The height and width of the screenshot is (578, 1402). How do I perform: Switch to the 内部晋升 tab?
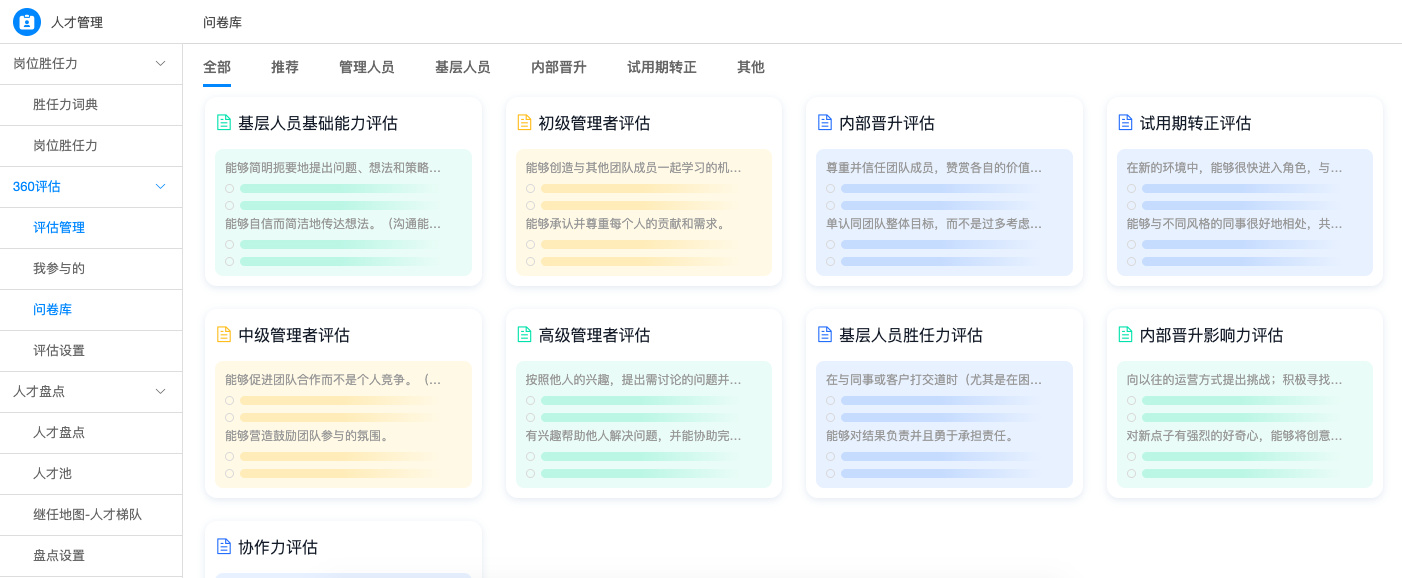[559, 67]
